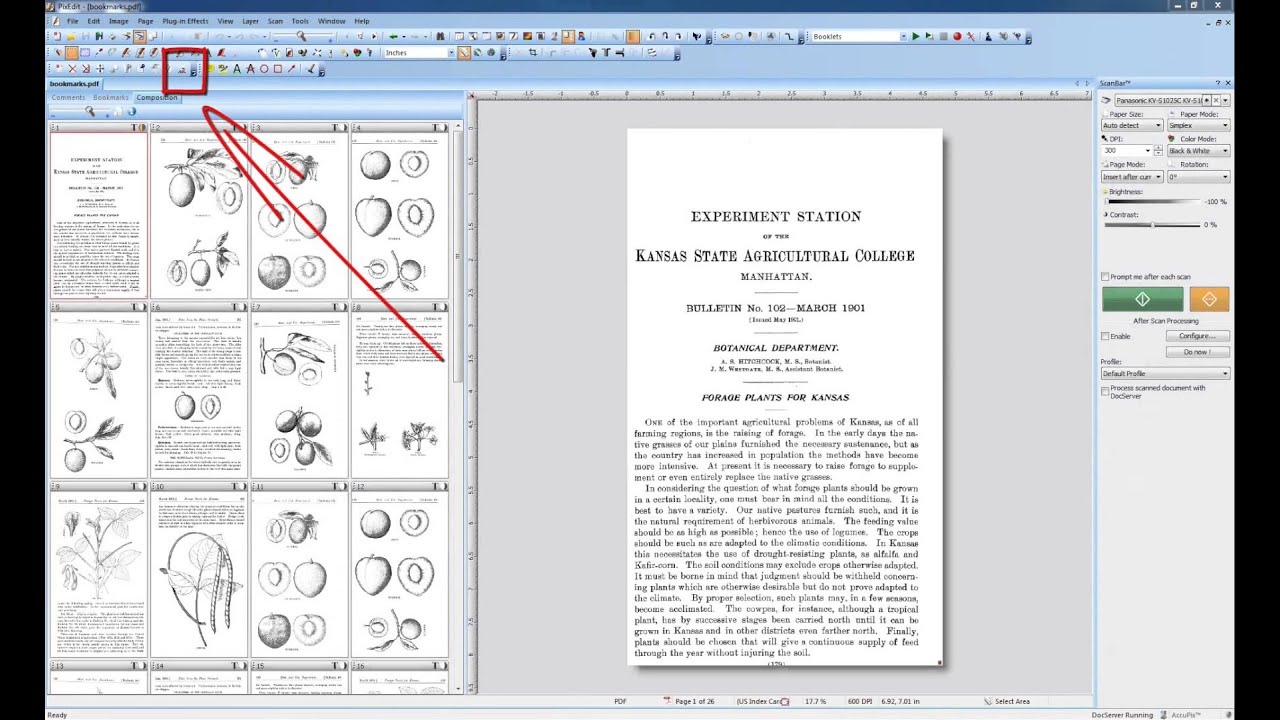The image size is (1280, 720).
Task: Open the Scan menu
Action: click(275, 20)
